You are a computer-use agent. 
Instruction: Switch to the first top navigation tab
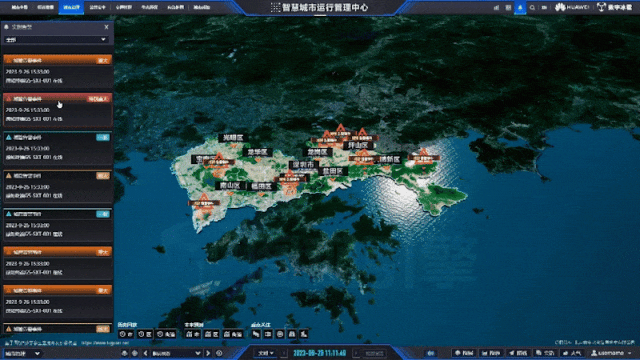pos(20,7)
